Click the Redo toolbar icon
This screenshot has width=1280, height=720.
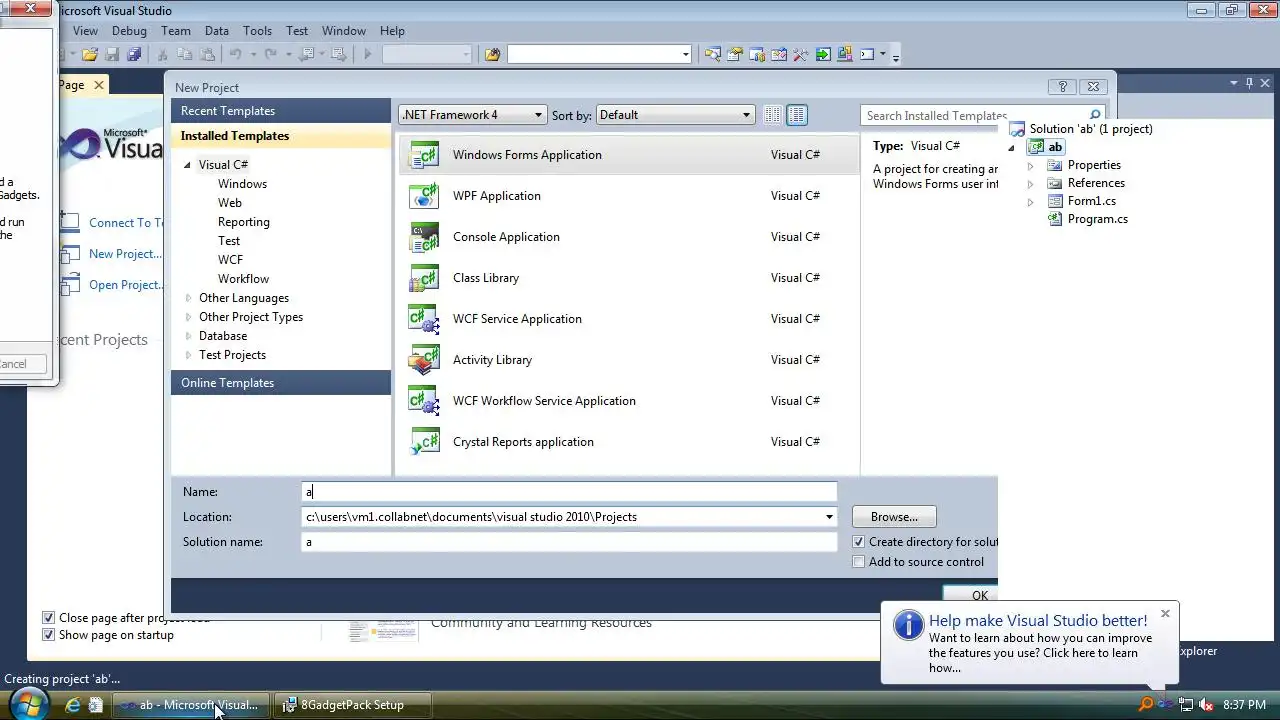point(270,54)
